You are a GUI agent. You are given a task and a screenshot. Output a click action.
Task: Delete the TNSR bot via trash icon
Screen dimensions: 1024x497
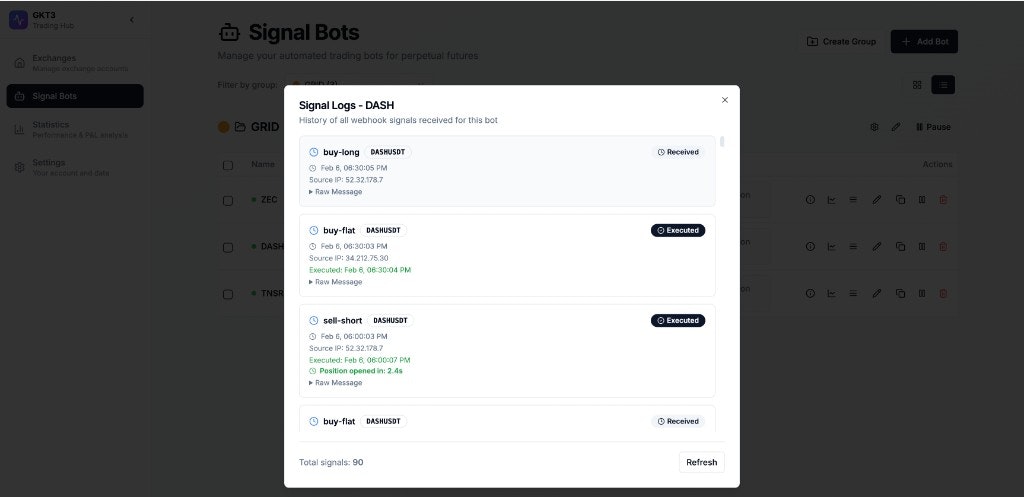(x=943, y=293)
